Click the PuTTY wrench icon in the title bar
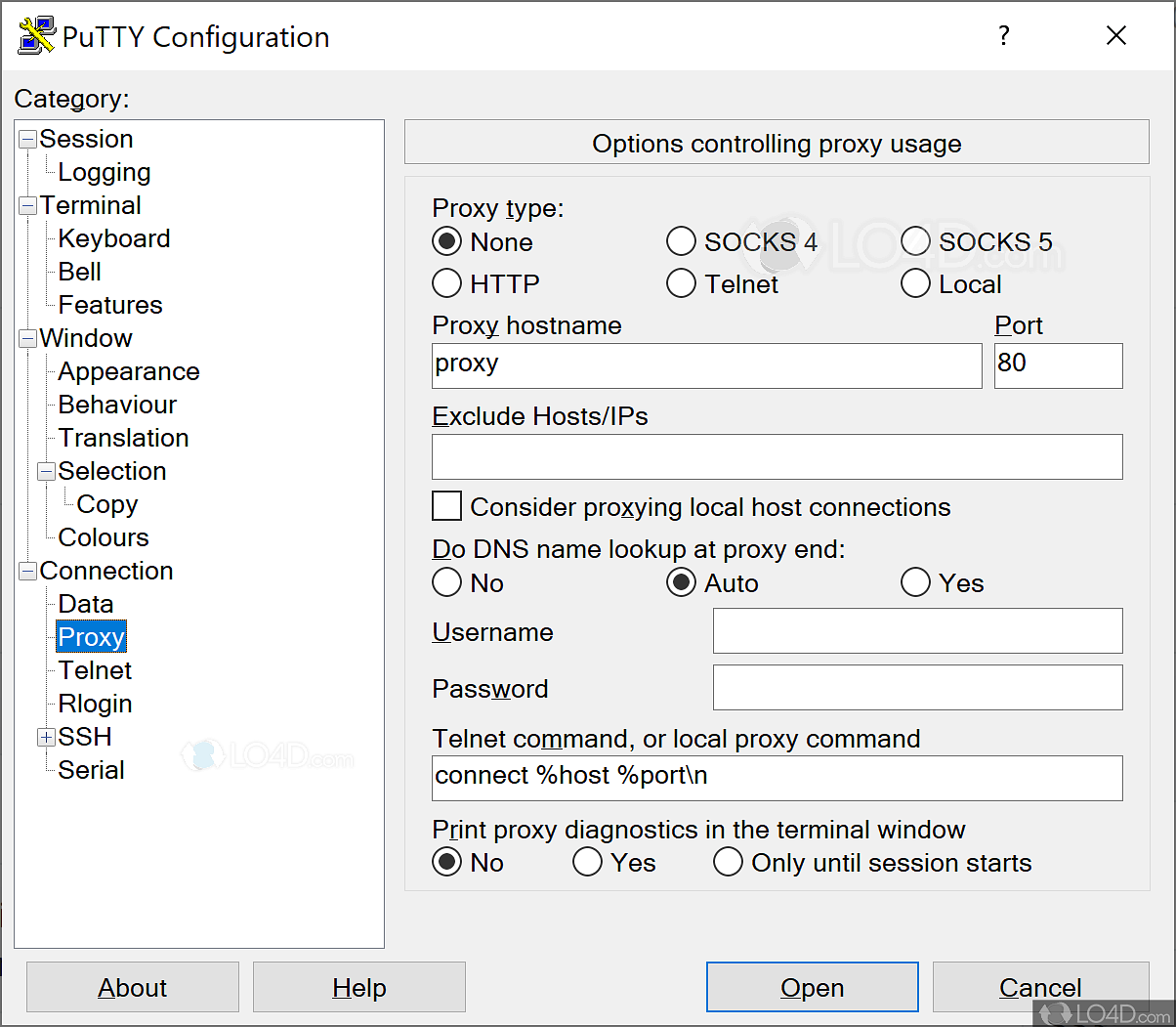This screenshot has height=1027, width=1176. click(x=35, y=35)
